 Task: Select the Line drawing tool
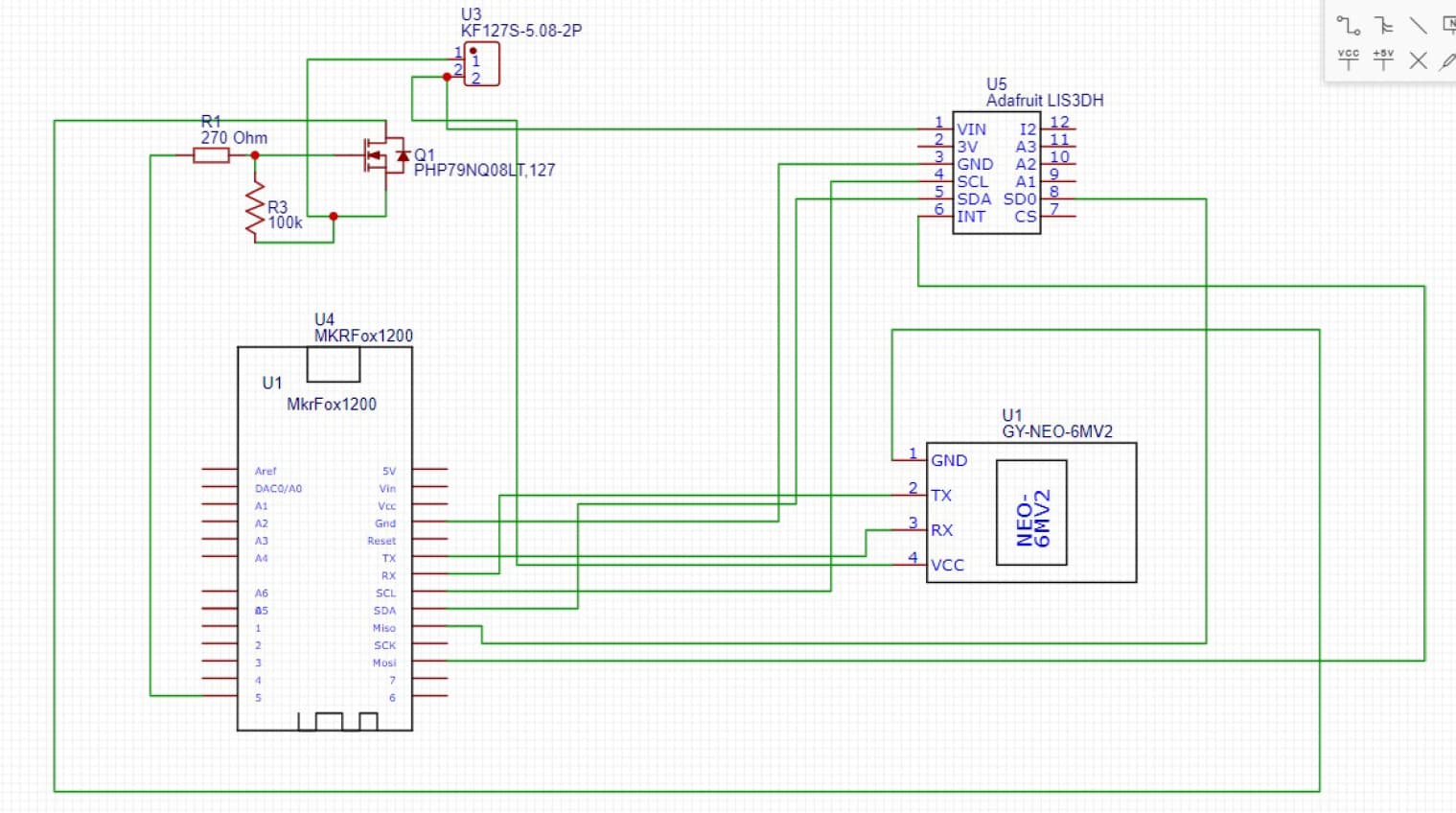pos(1419,25)
